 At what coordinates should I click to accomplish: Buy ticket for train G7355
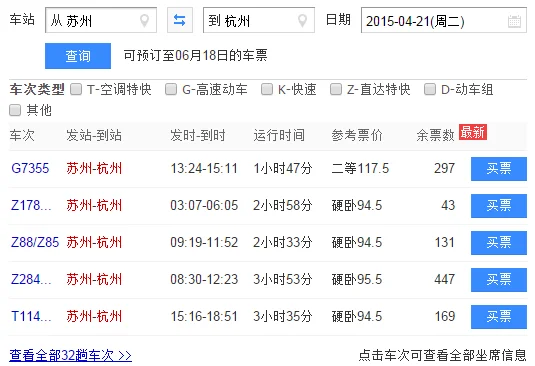coord(499,169)
